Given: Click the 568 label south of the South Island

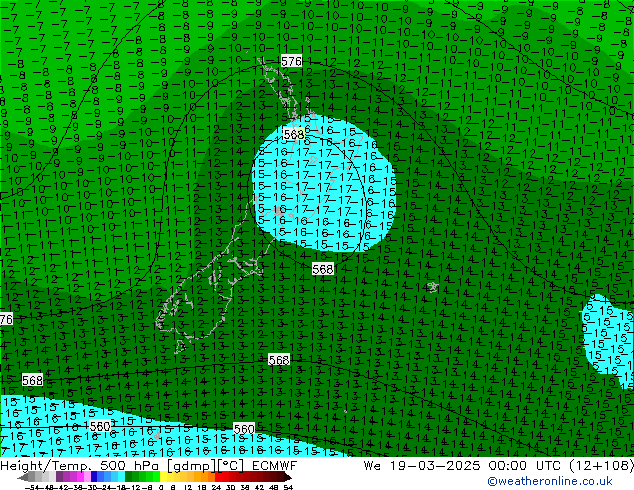Looking at the screenshot, I should 279,360.
